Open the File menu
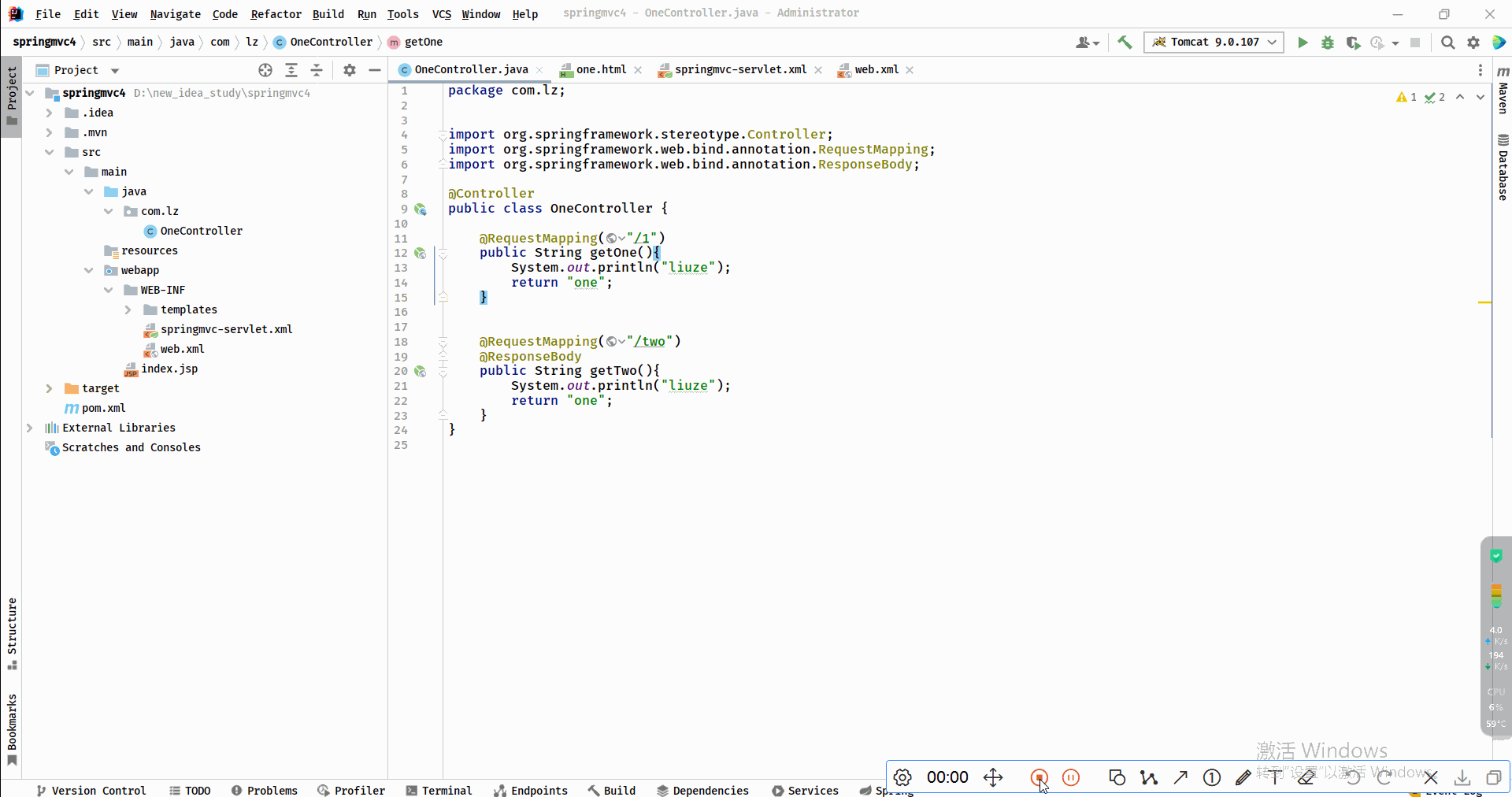 [x=47, y=14]
